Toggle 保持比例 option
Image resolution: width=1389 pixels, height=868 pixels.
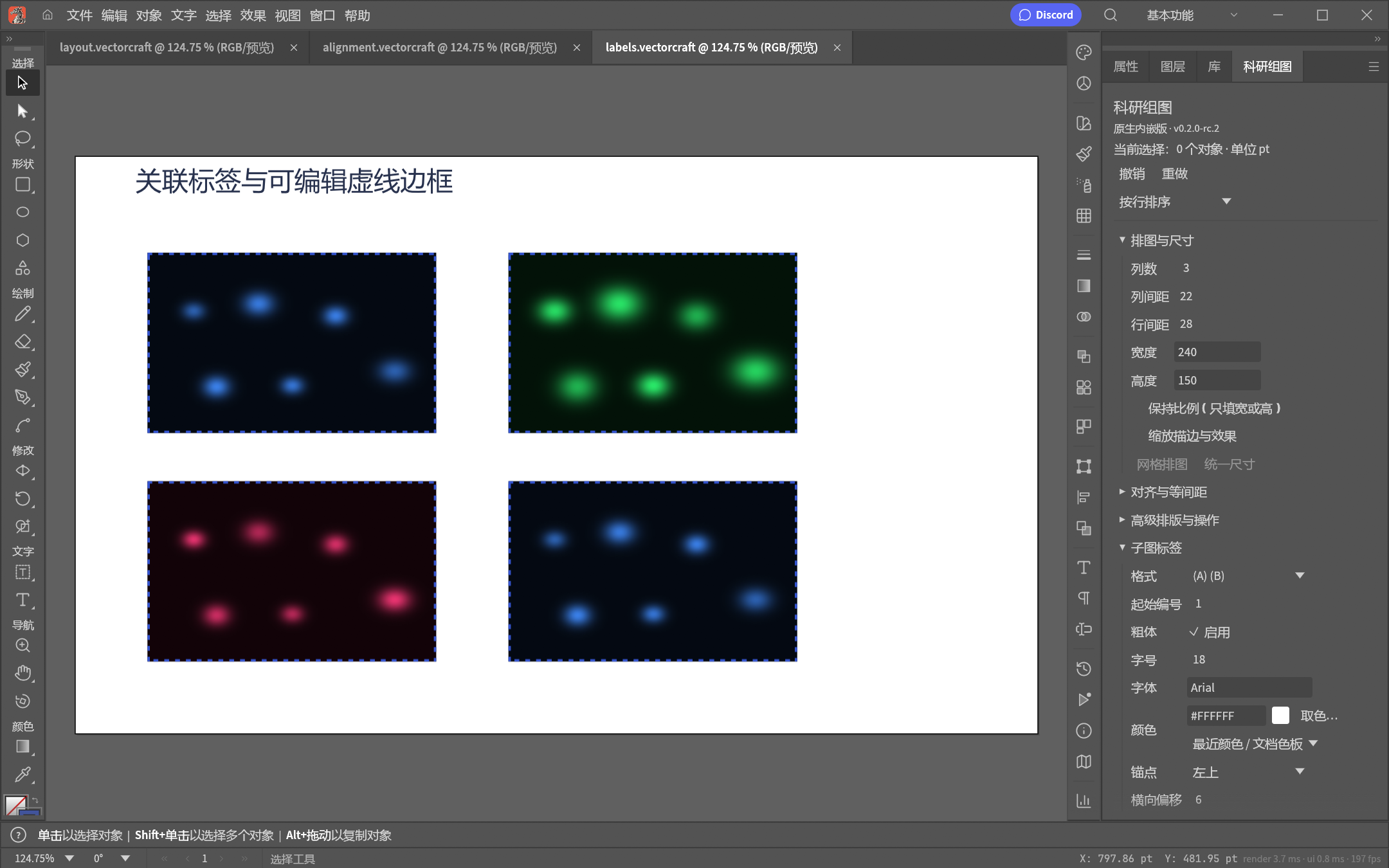pyautogui.click(x=1214, y=408)
